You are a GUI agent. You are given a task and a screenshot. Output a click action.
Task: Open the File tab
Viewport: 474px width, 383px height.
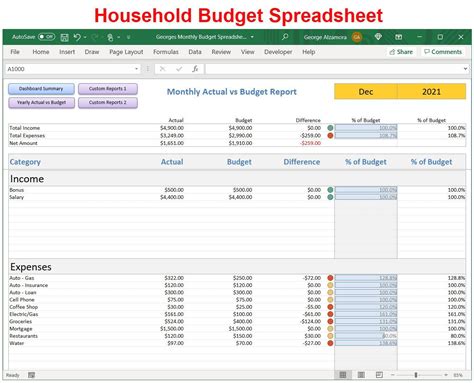pos(15,52)
